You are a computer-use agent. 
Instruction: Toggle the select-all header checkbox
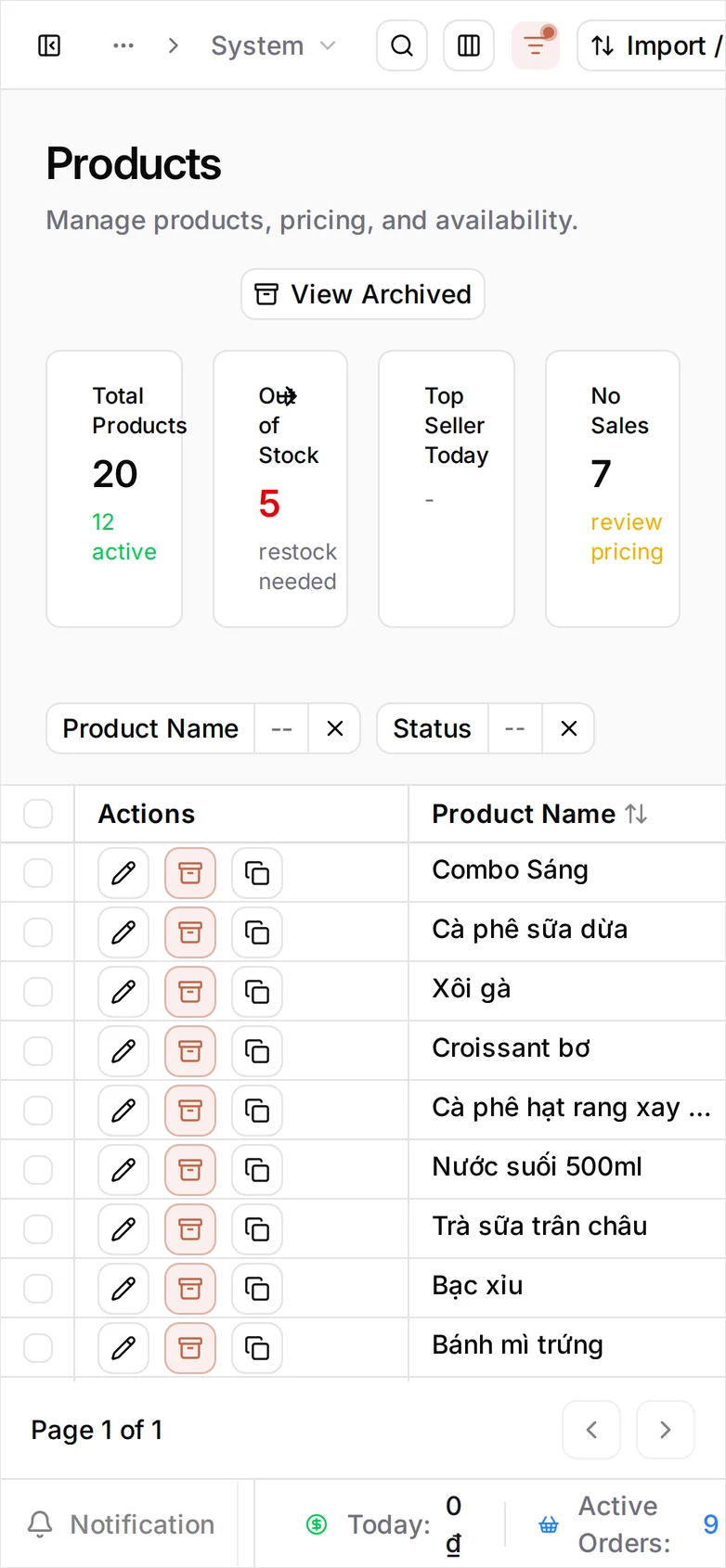pyautogui.click(x=38, y=814)
